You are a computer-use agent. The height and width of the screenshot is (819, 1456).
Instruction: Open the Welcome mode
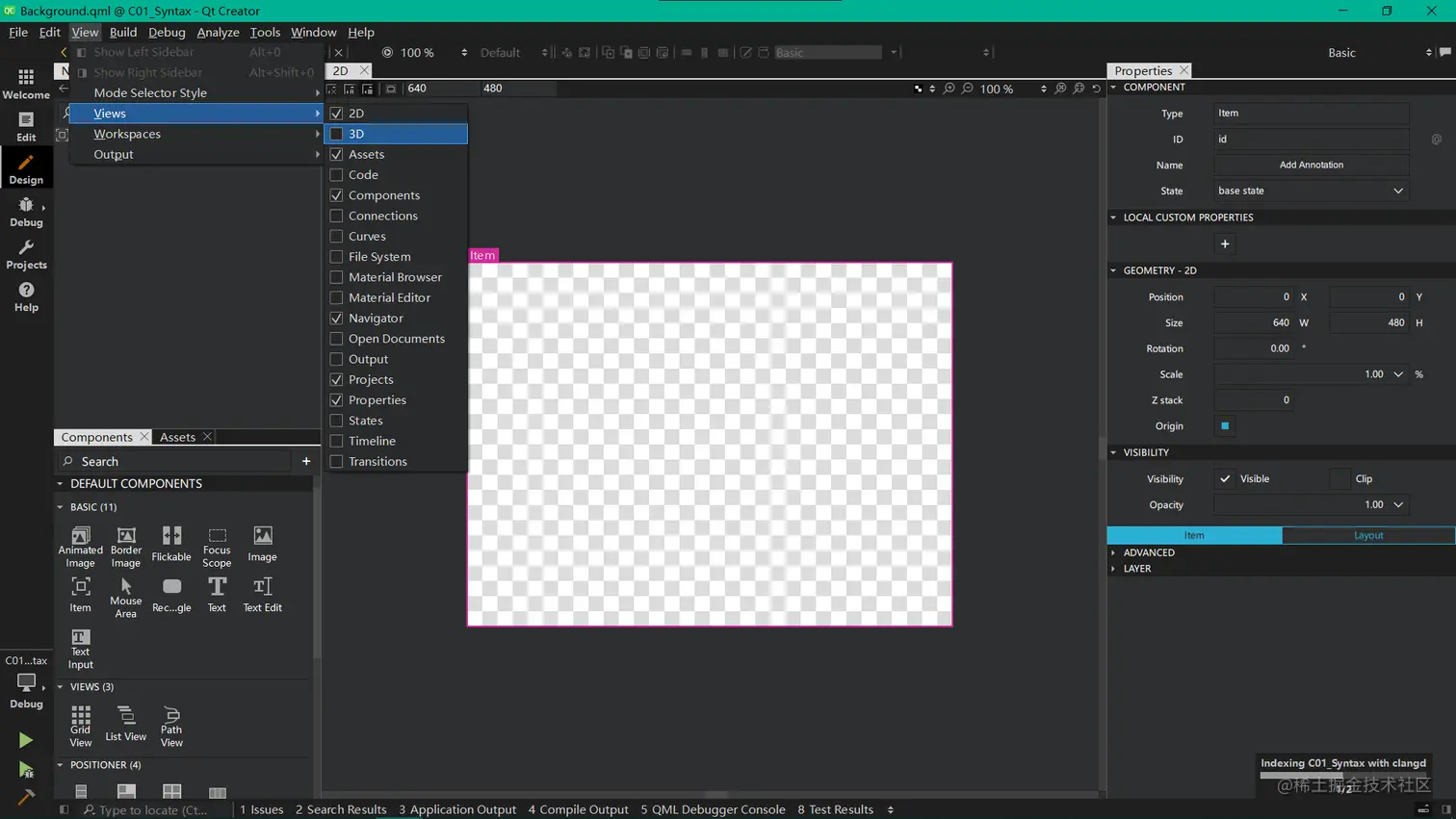click(26, 84)
